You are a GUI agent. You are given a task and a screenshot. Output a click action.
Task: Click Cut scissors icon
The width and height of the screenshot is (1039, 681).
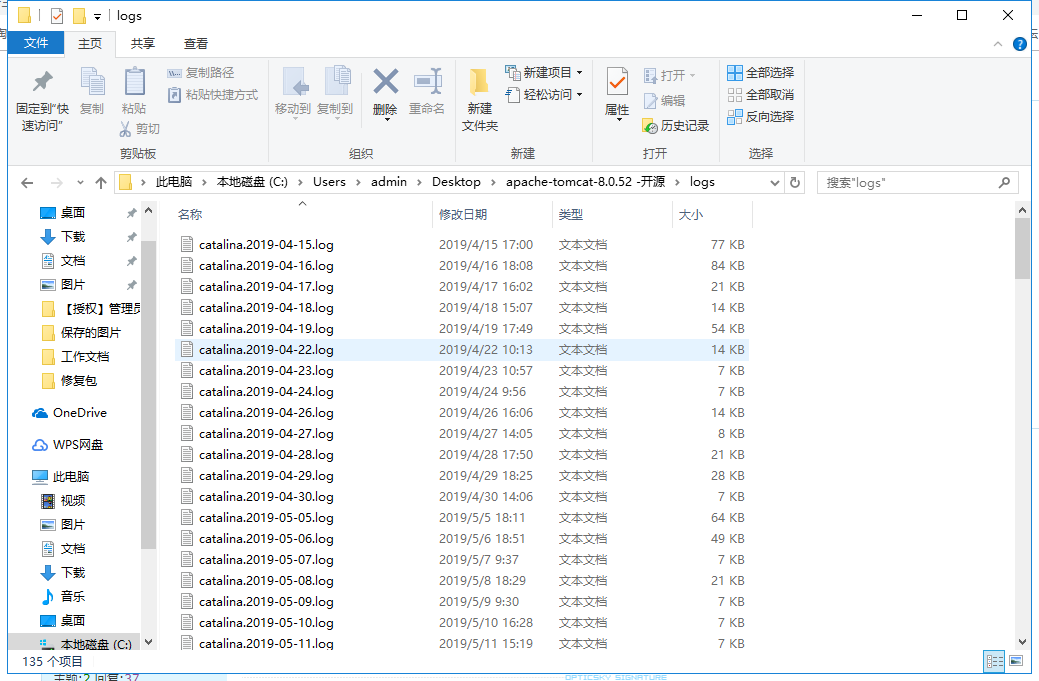[125, 129]
